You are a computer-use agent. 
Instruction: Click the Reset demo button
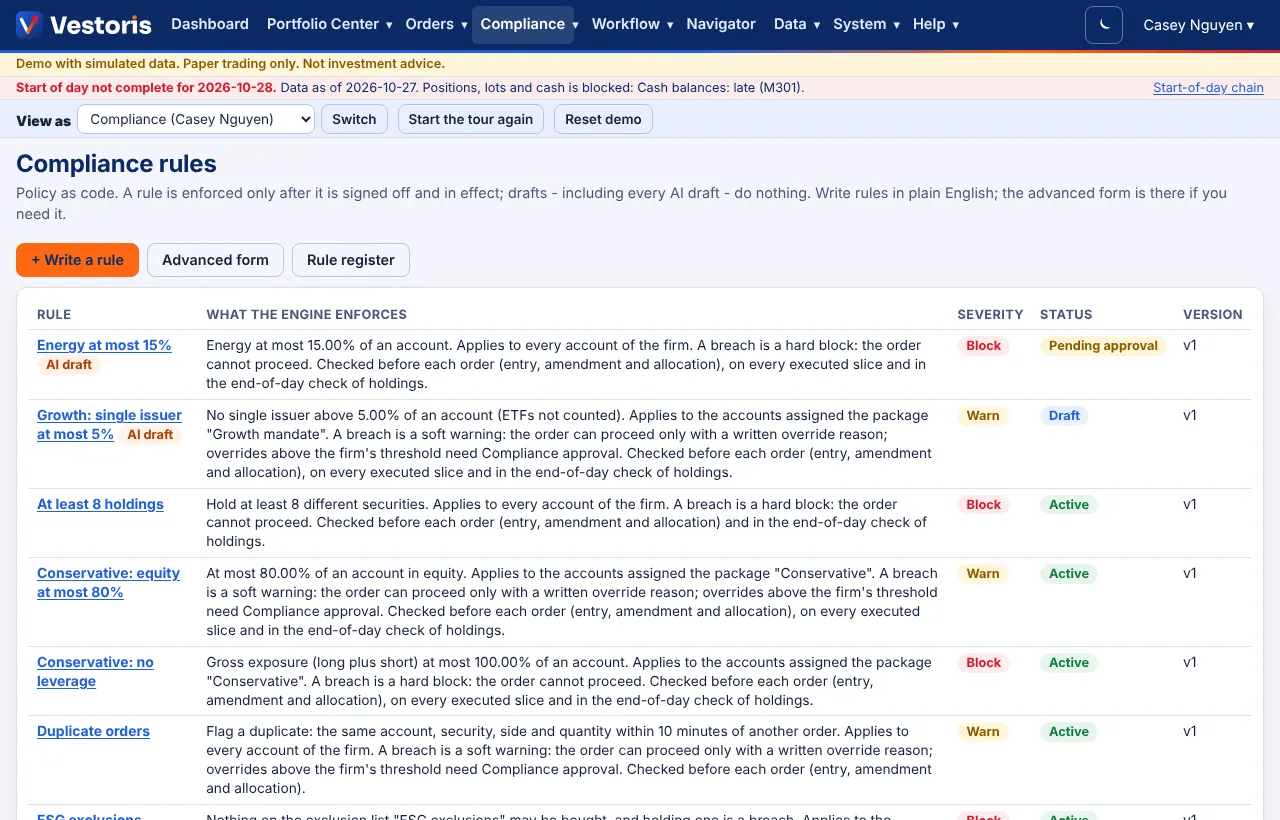(x=603, y=119)
